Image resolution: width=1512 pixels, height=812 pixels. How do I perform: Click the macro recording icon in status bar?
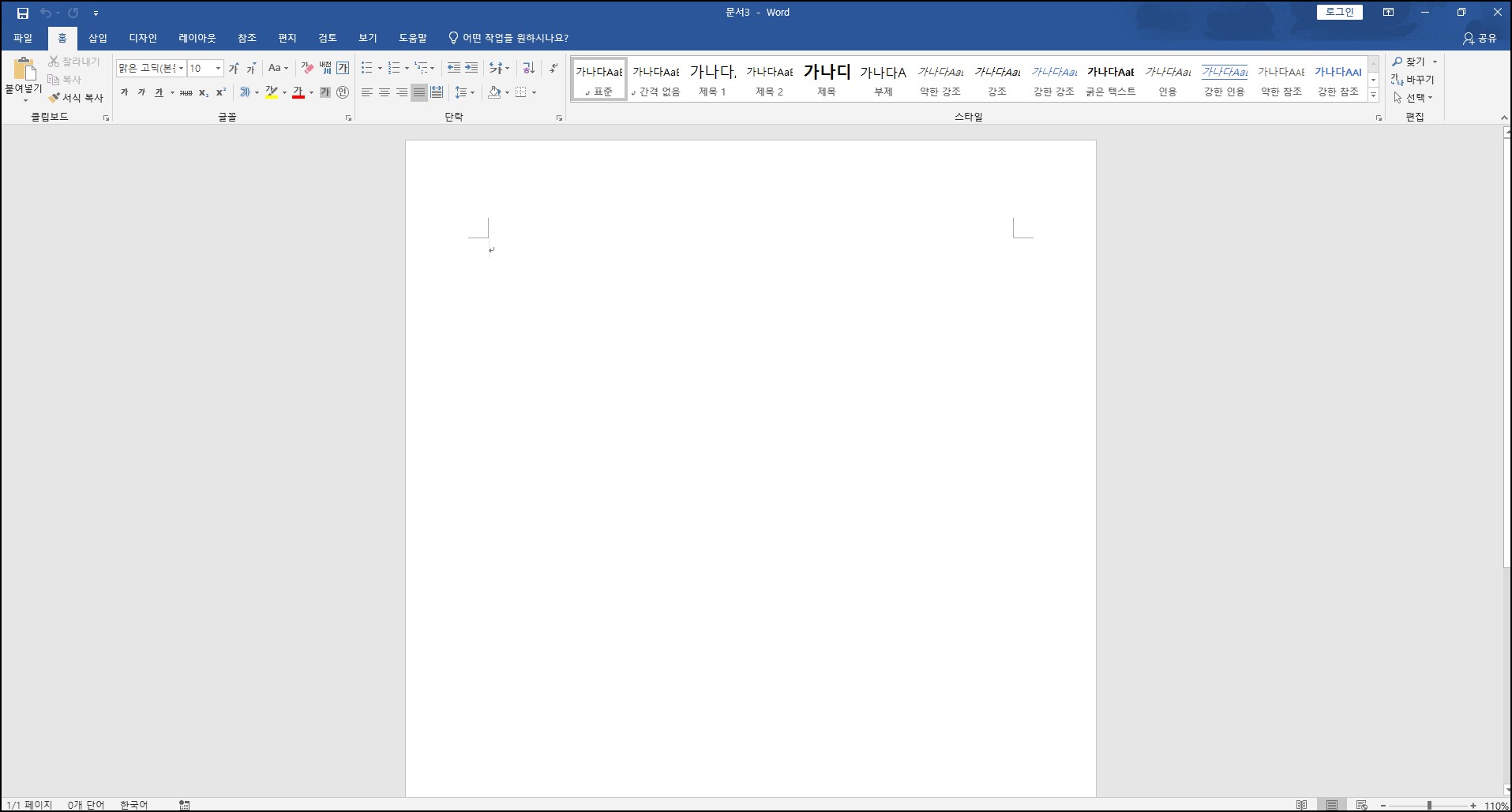184,805
